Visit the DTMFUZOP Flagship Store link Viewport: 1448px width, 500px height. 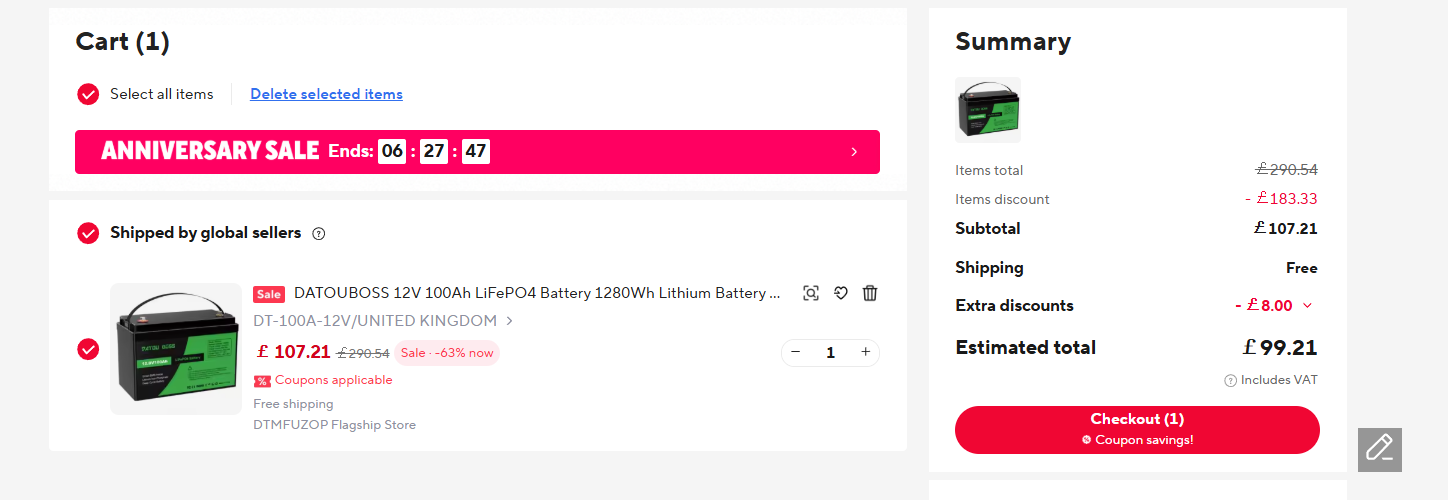click(x=334, y=425)
